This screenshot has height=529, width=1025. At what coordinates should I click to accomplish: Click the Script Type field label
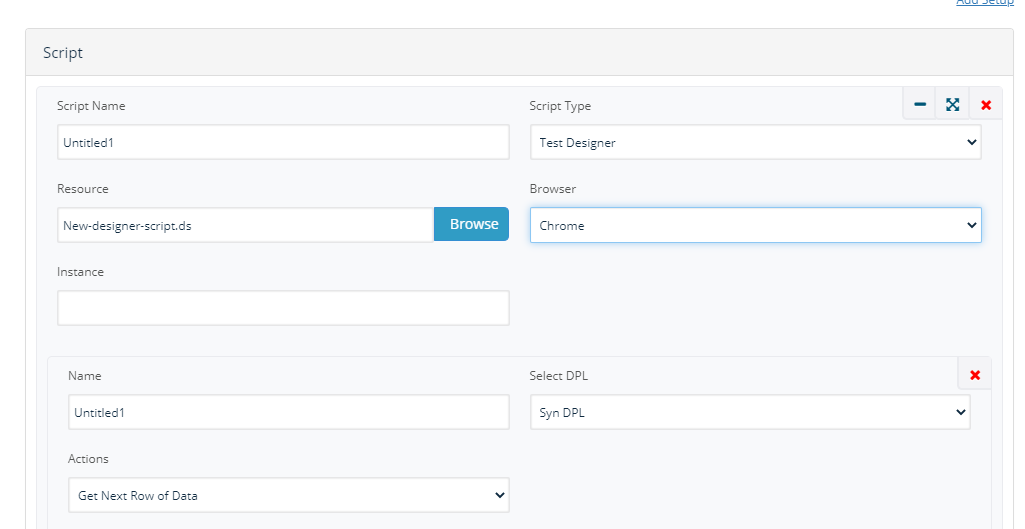coord(559,106)
